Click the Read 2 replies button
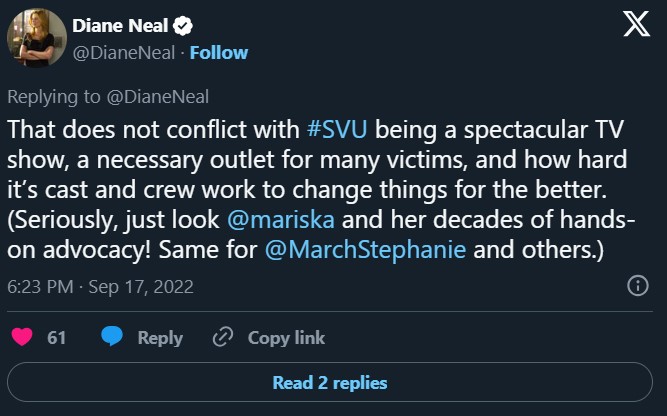The image size is (667, 416). (x=330, y=382)
